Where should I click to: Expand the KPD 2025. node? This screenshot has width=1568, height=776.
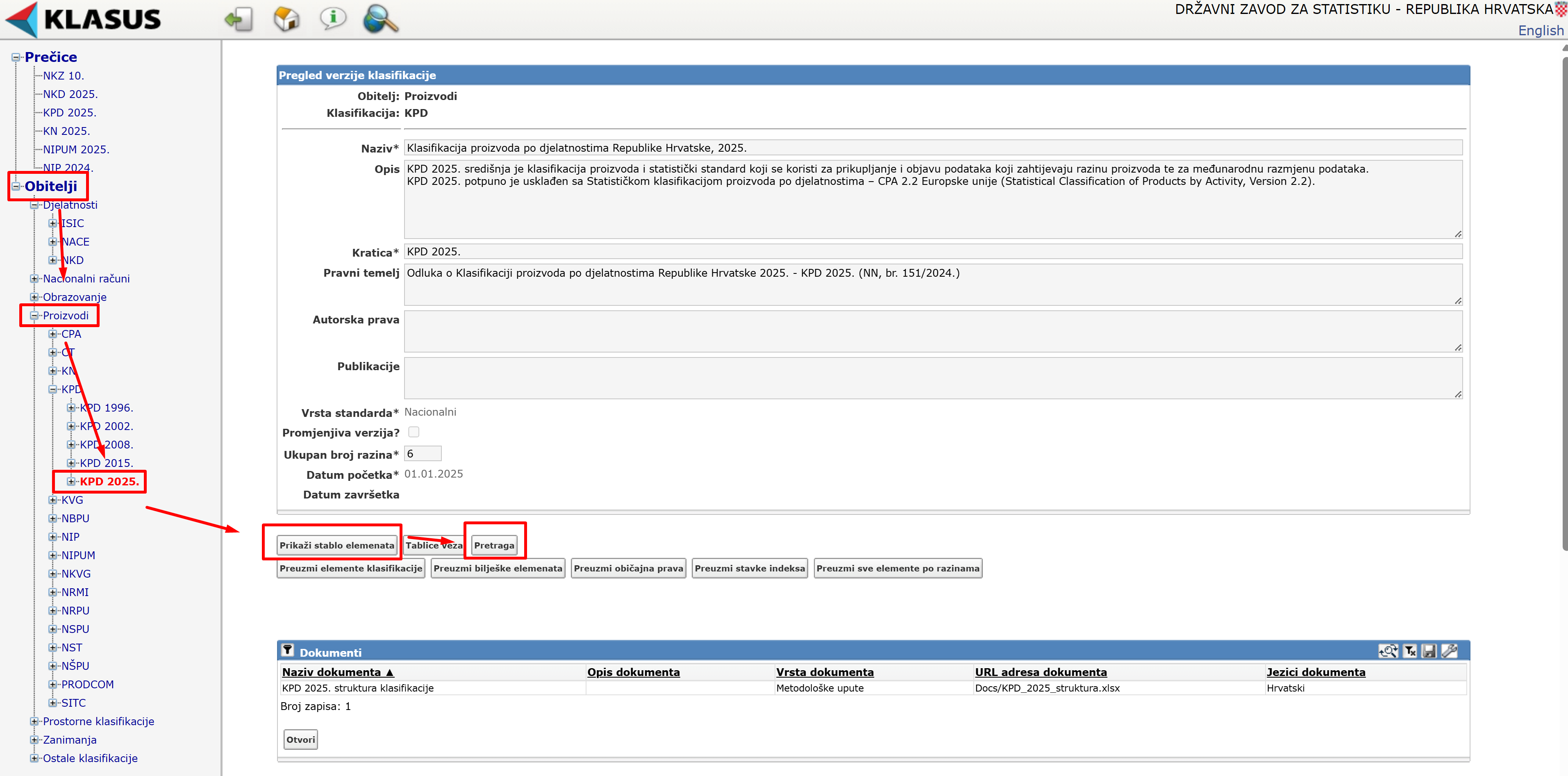click(71, 481)
